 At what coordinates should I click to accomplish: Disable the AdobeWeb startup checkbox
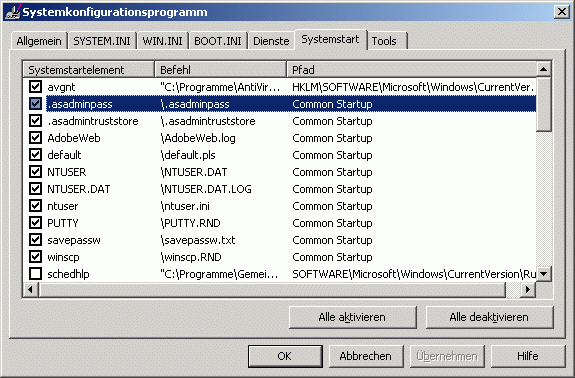35,138
